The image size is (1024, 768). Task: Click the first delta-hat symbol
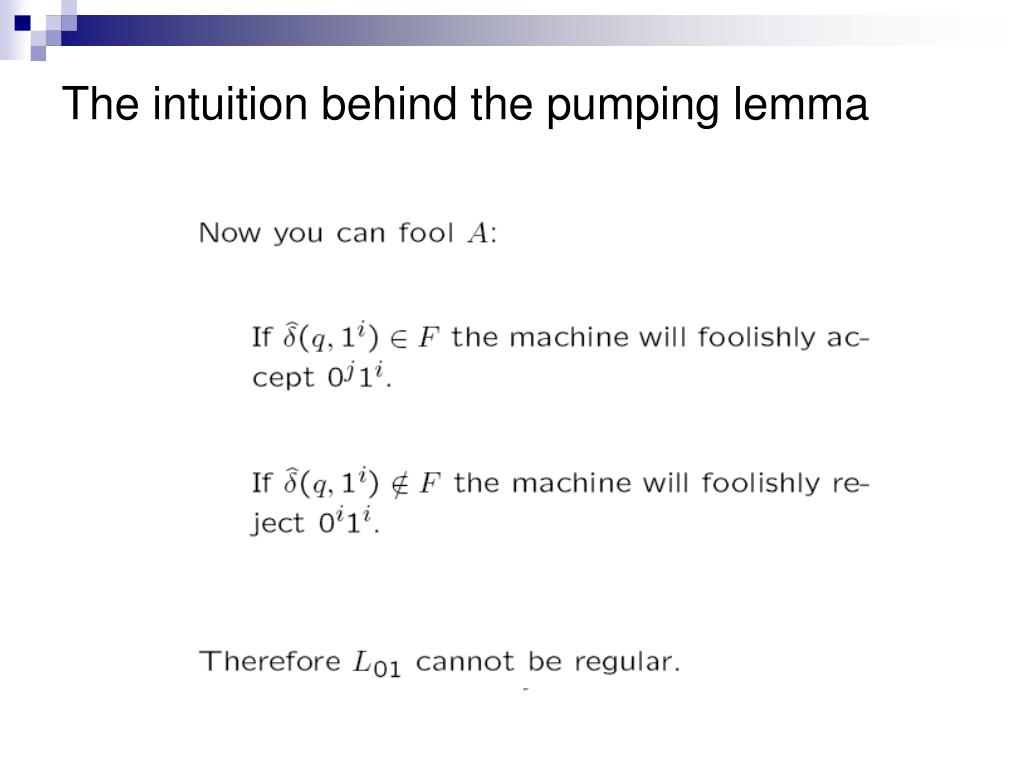(291, 336)
